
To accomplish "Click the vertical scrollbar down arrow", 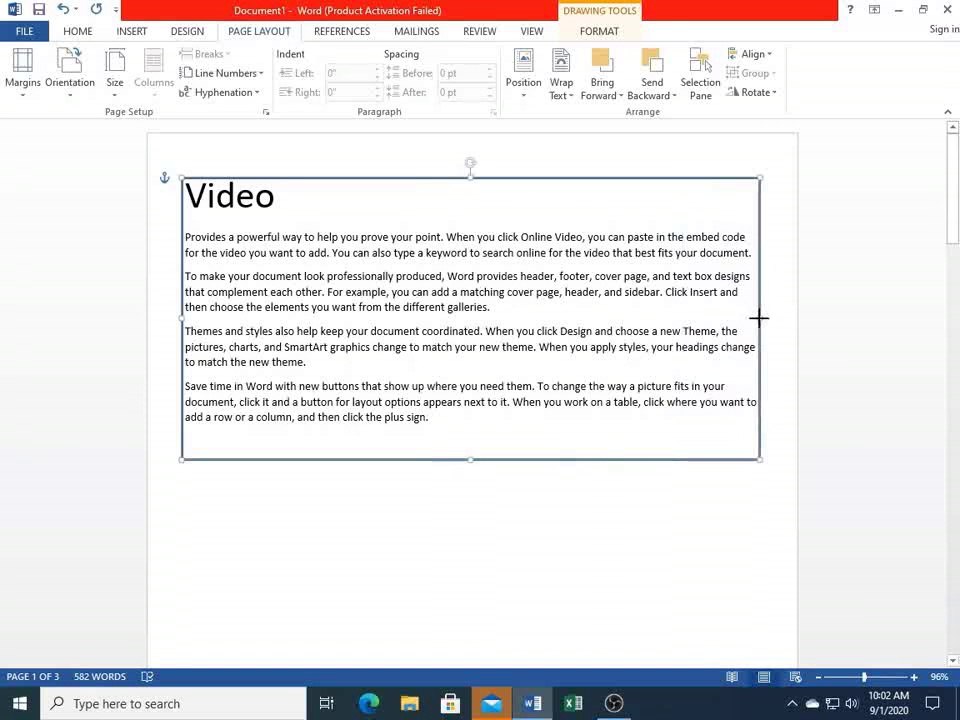I will pyautogui.click(x=952, y=661).
